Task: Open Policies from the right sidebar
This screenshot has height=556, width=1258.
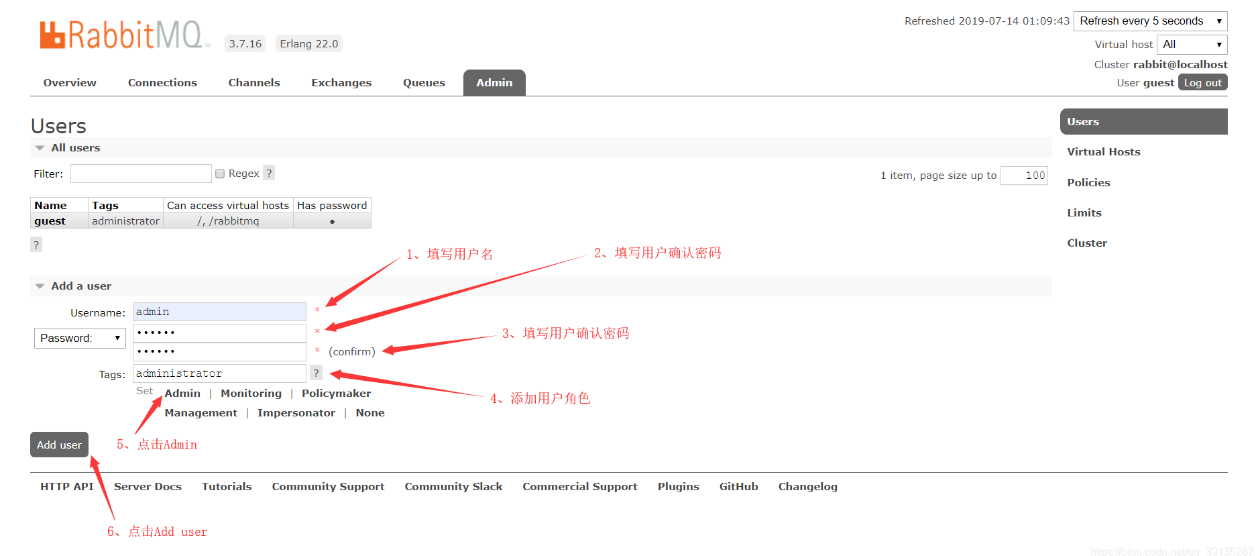Action: pyautogui.click(x=1088, y=183)
